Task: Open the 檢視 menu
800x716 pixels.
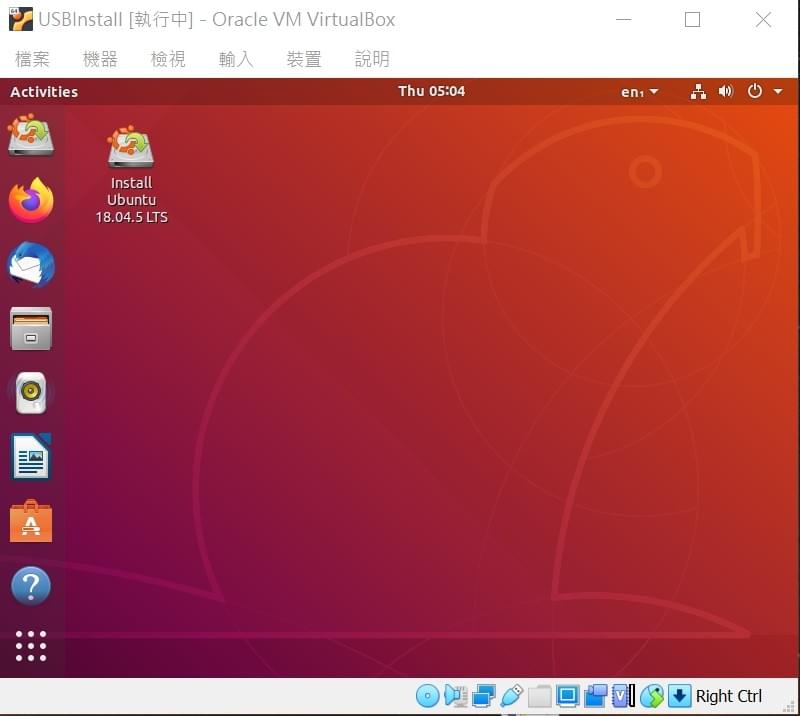Action: click(x=168, y=59)
